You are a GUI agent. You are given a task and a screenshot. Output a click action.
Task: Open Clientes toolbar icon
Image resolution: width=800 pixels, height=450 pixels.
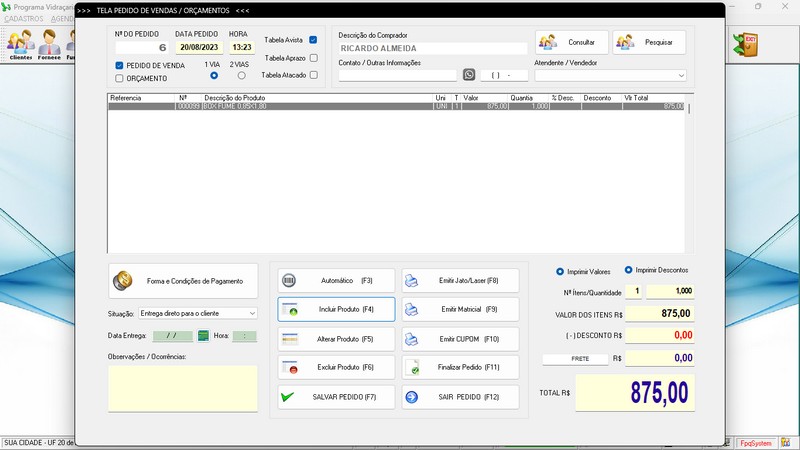pyautogui.click(x=21, y=45)
